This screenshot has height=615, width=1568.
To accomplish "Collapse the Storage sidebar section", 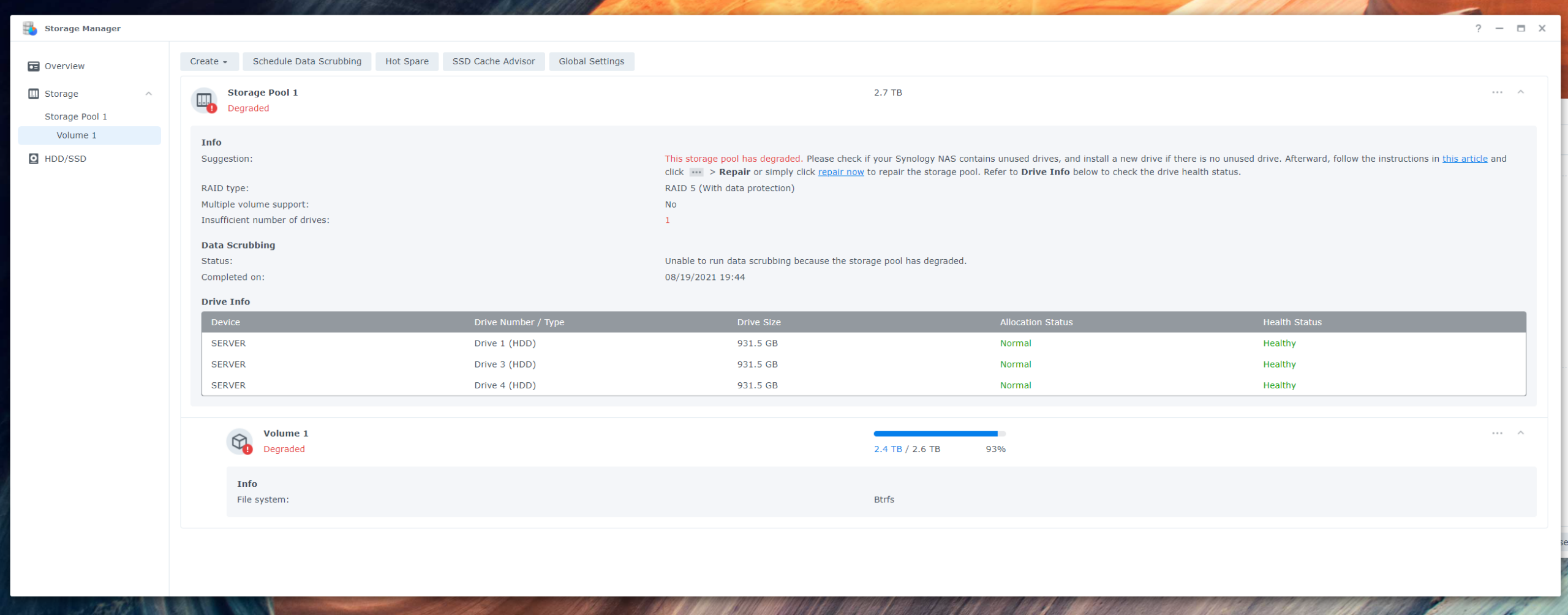I will point(148,94).
